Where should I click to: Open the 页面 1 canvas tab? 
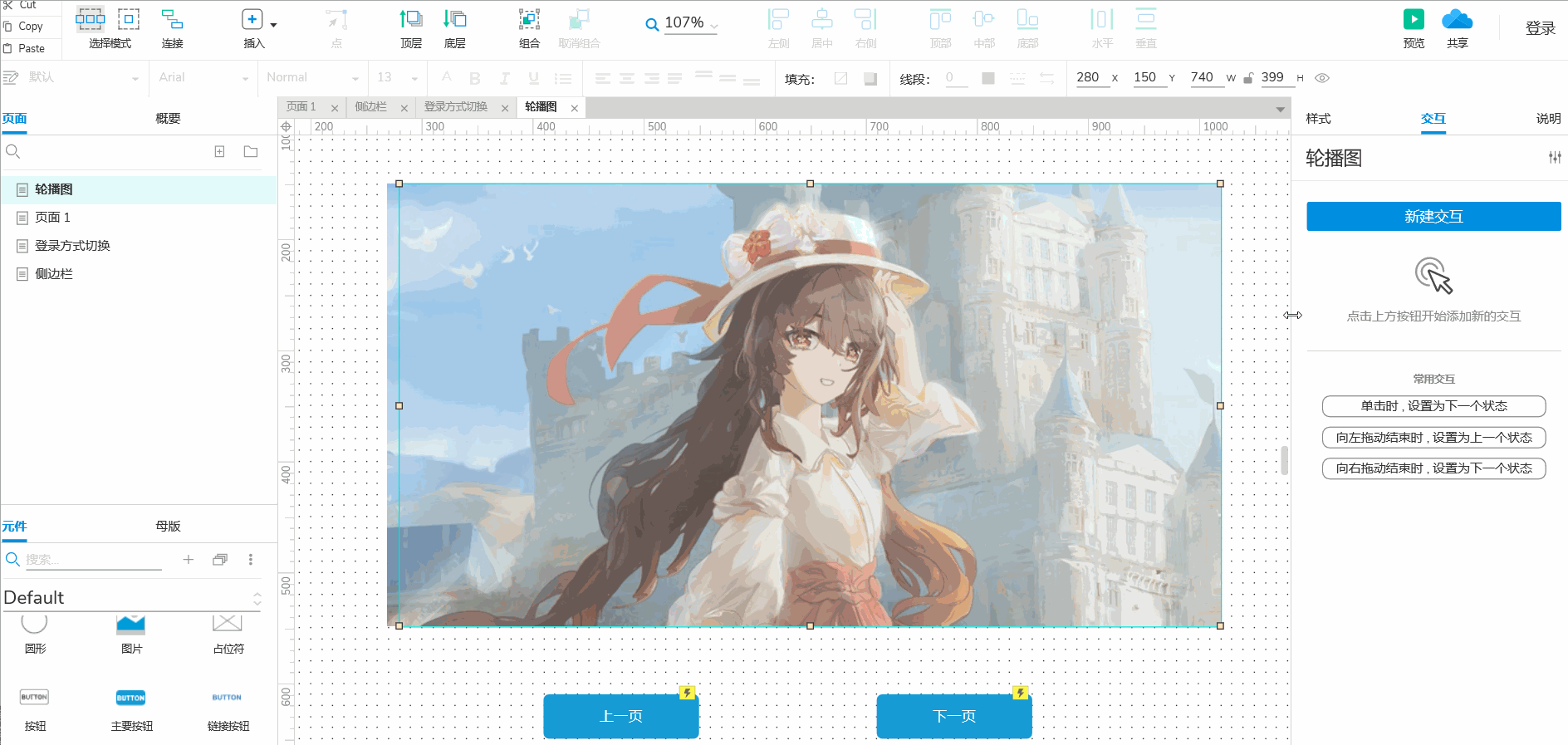(x=301, y=107)
